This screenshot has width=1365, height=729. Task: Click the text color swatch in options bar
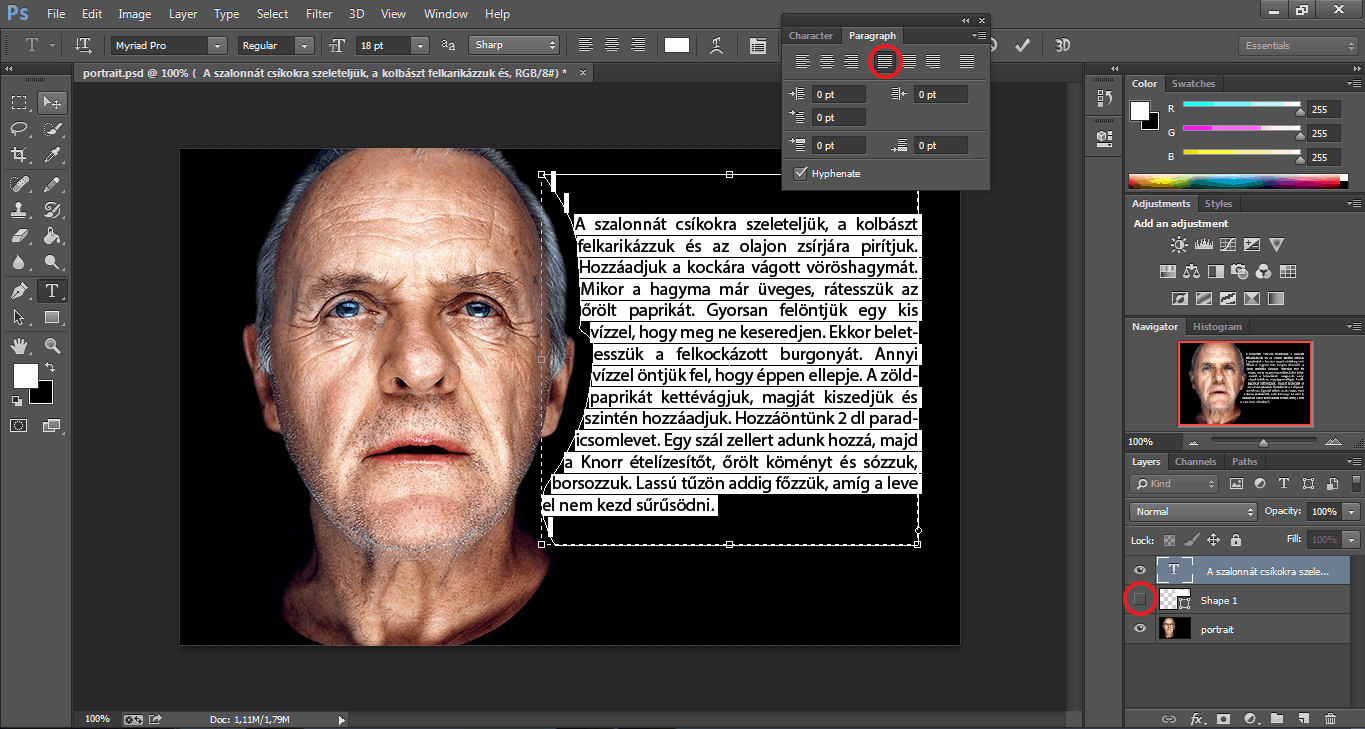677,45
